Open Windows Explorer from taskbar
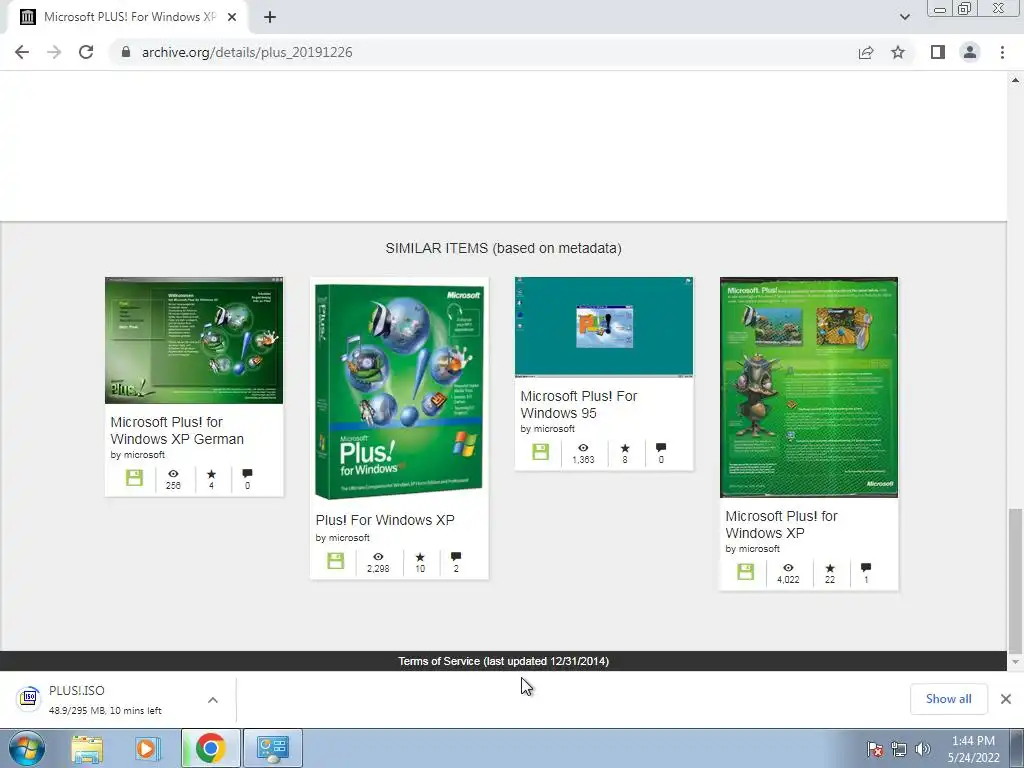The height and width of the screenshot is (768, 1024). (86, 748)
